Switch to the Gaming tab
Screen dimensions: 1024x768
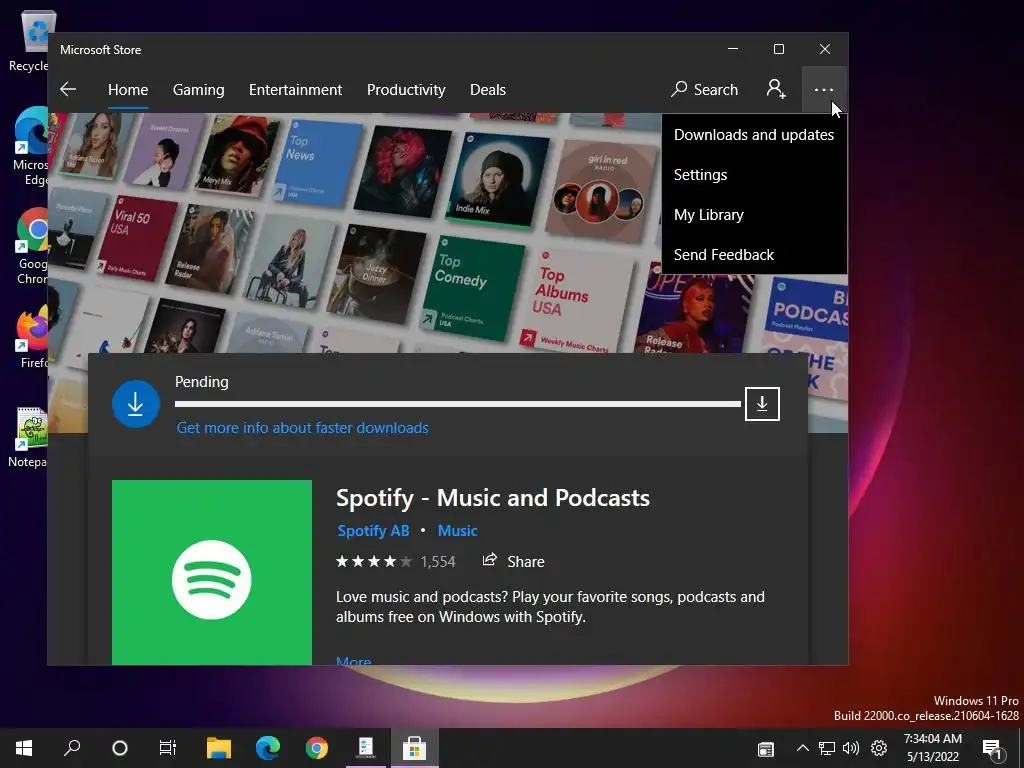click(x=199, y=89)
